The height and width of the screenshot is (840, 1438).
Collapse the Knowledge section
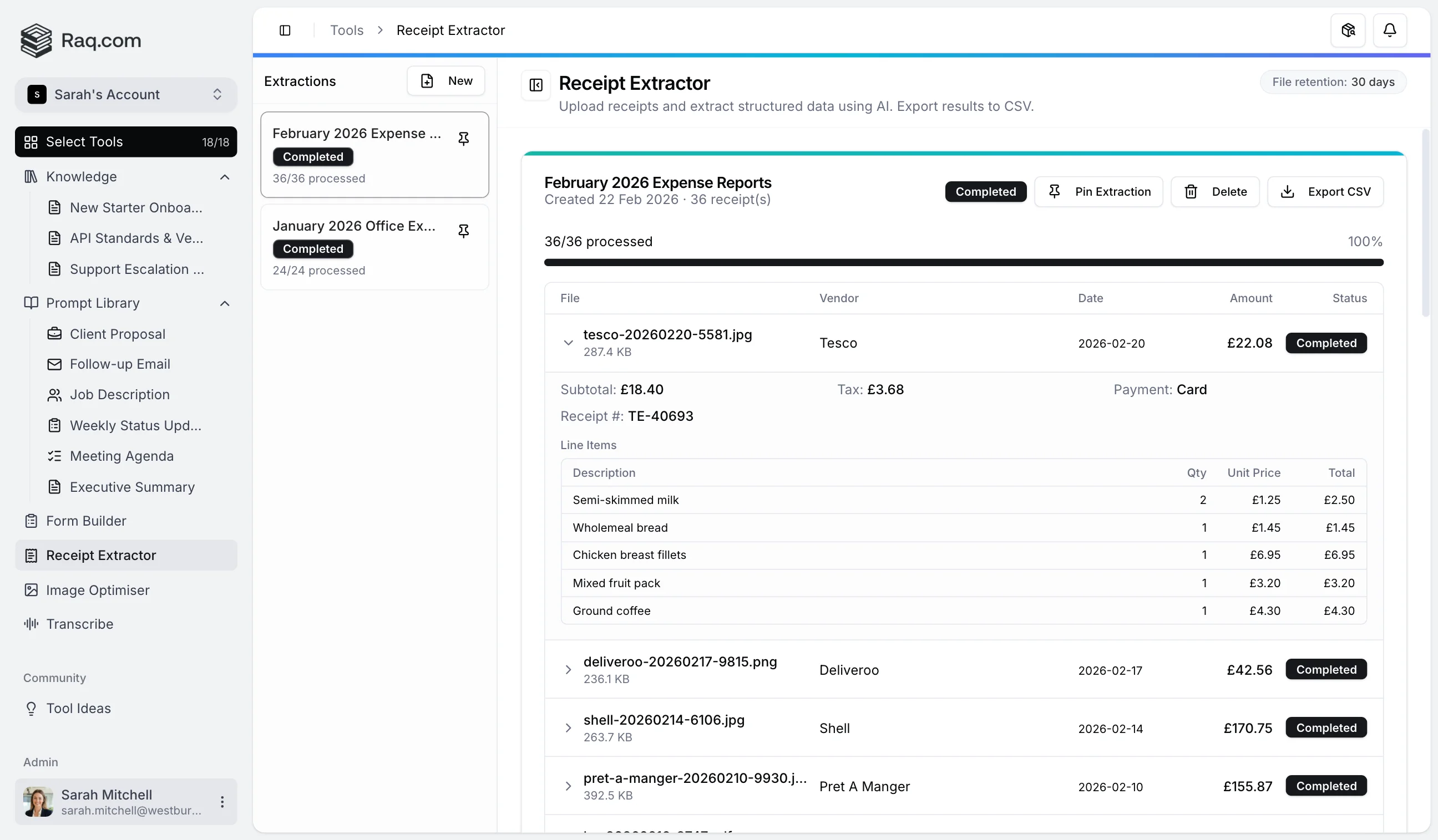point(225,177)
